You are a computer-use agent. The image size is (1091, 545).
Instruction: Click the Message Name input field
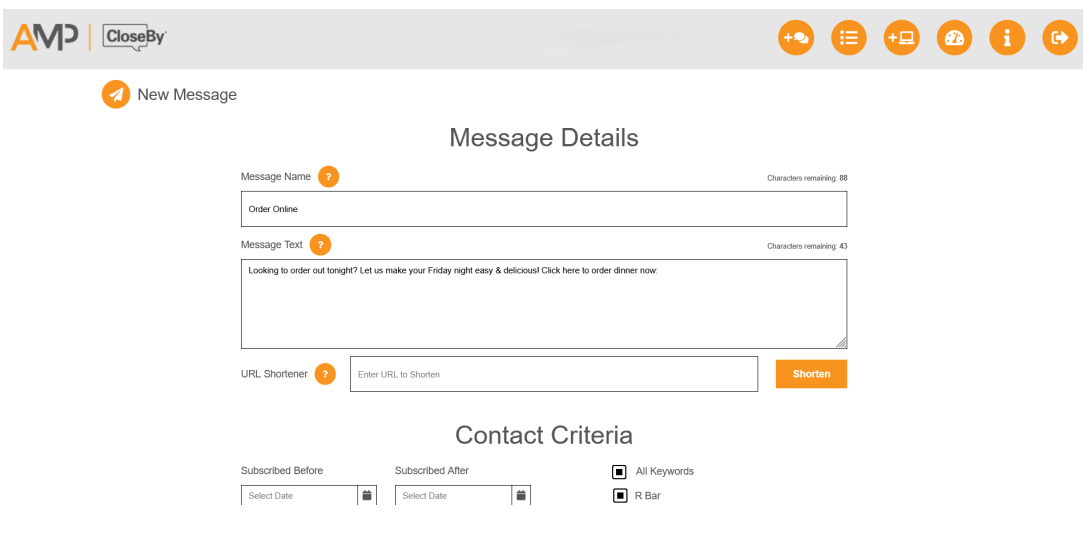tap(543, 209)
